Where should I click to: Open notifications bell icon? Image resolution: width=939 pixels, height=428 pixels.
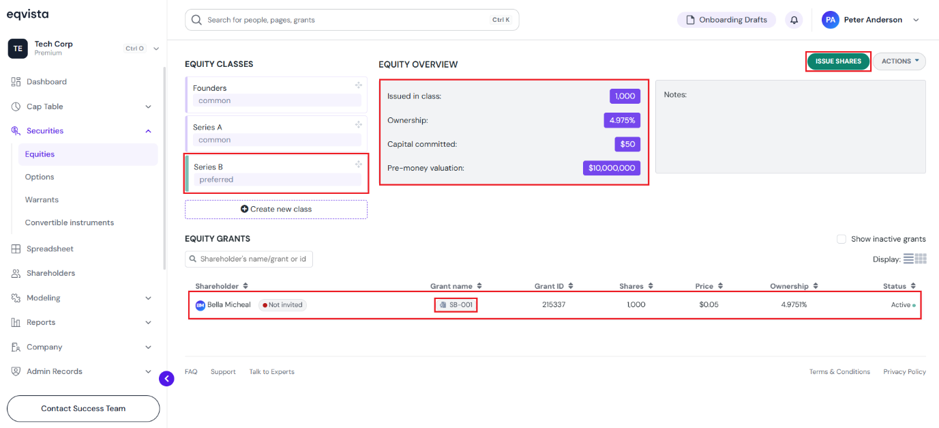pyautogui.click(x=794, y=20)
